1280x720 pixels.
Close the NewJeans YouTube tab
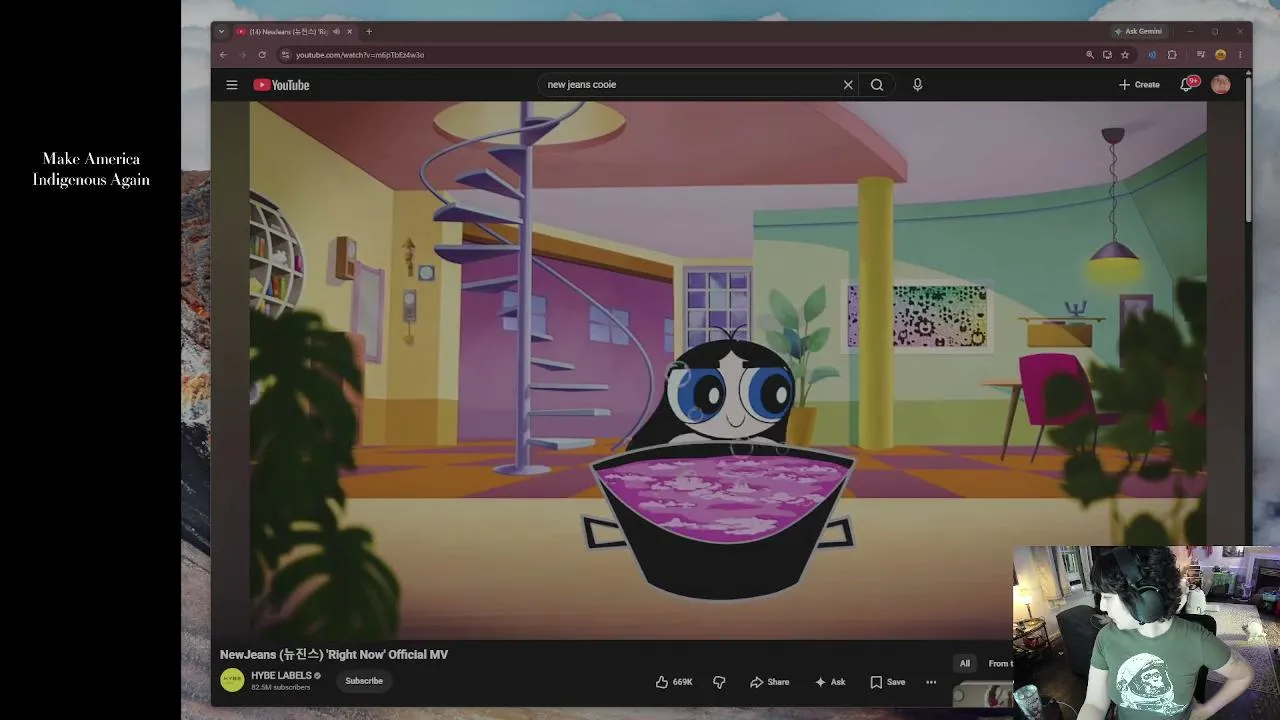click(349, 32)
